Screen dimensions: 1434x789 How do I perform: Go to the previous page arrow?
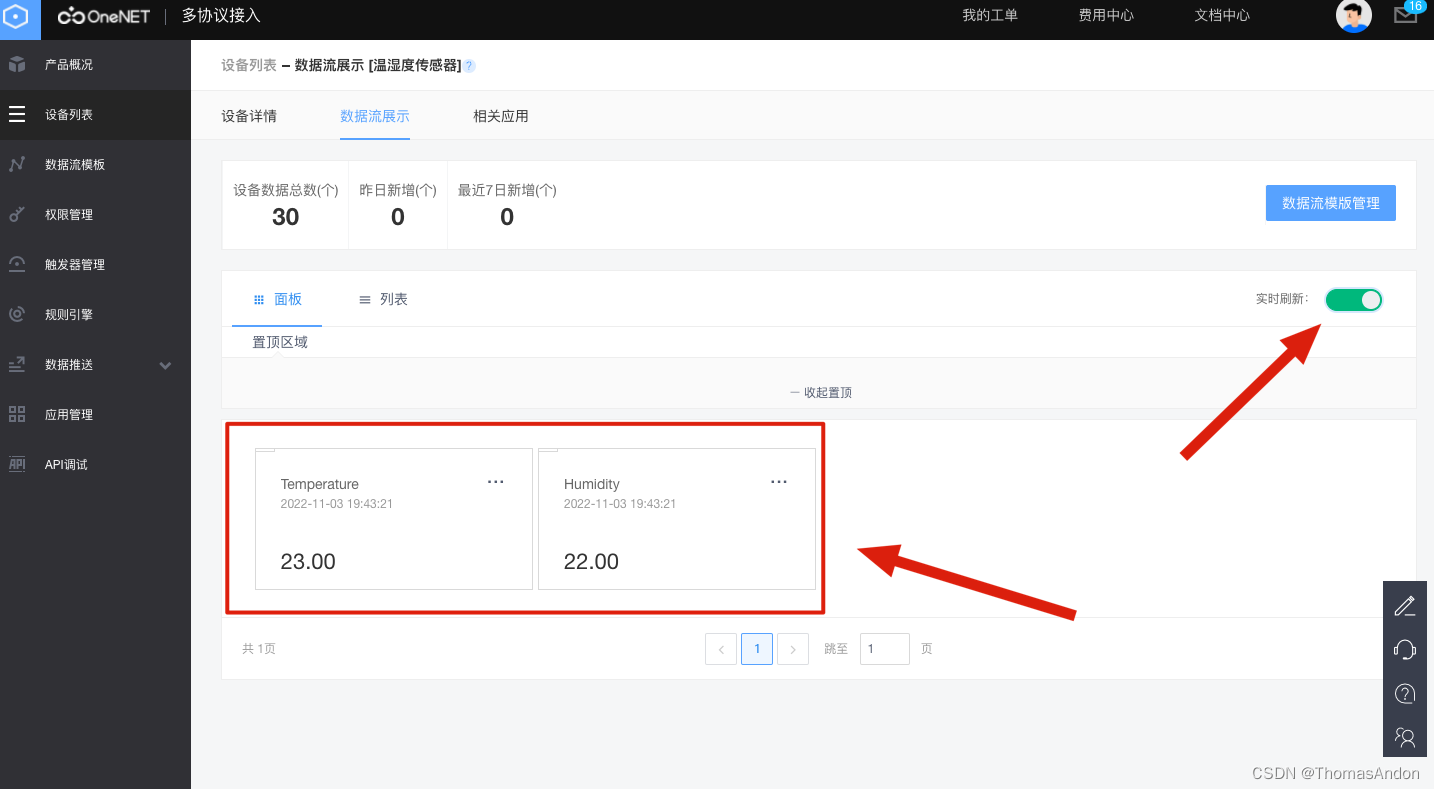(721, 649)
